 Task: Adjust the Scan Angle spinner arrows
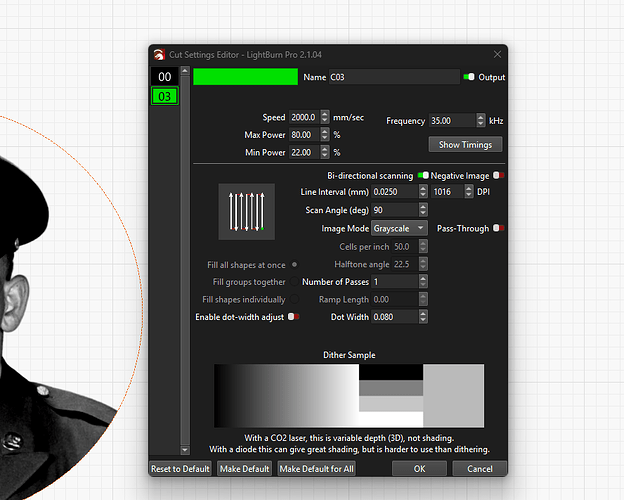coord(423,210)
